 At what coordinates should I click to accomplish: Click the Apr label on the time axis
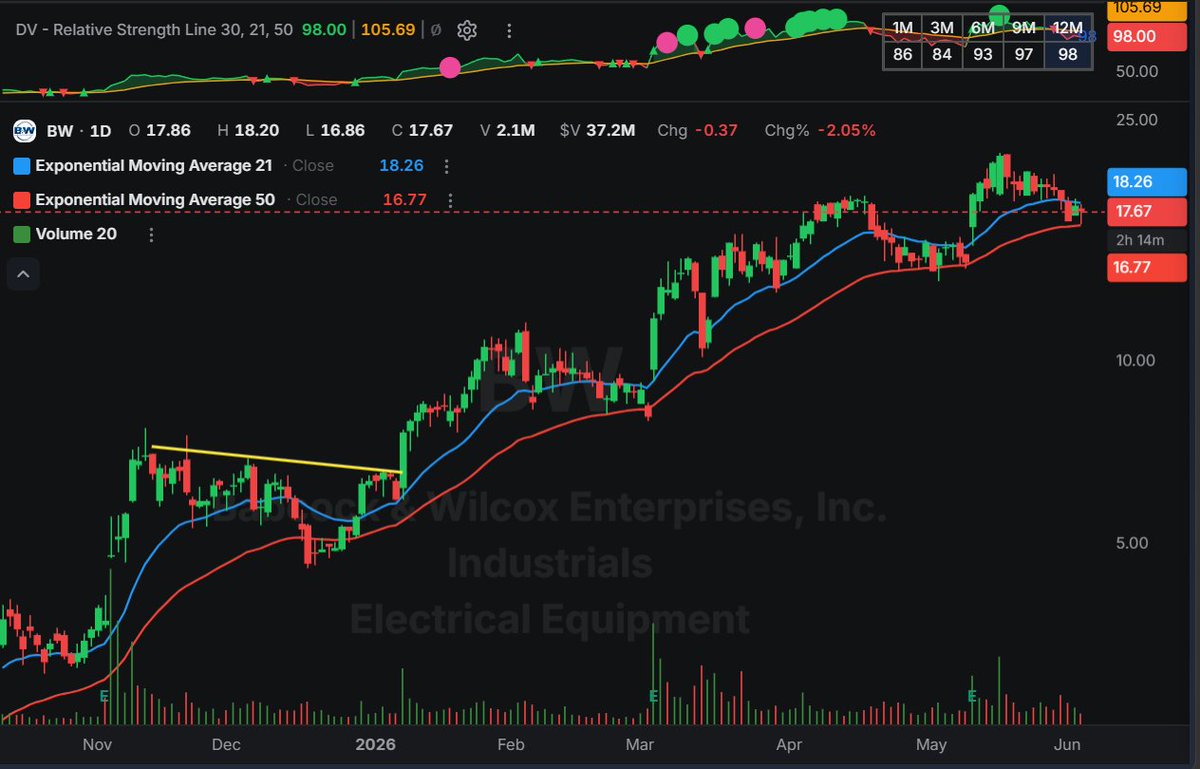[x=790, y=745]
